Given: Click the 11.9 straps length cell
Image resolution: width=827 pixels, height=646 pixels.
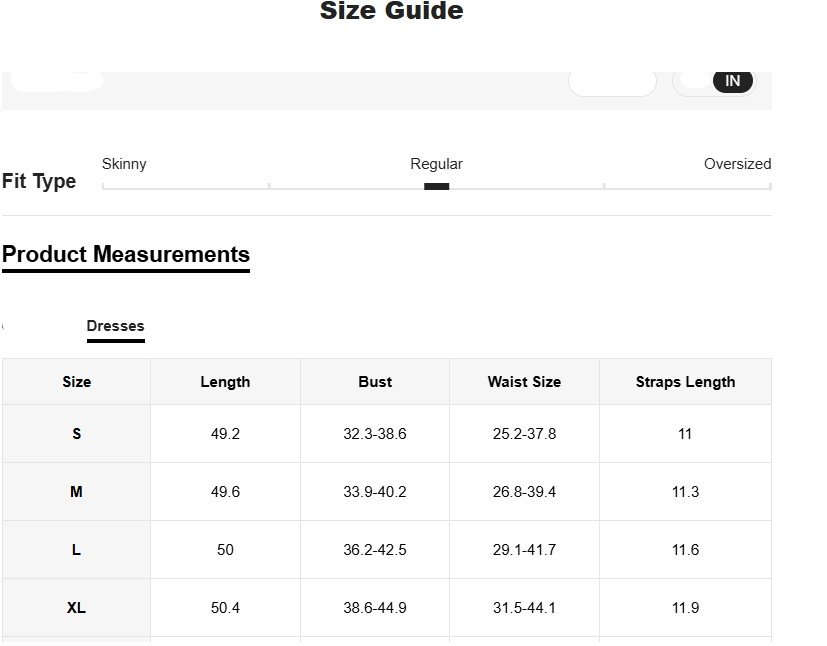Looking at the screenshot, I should tap(685, 608).
